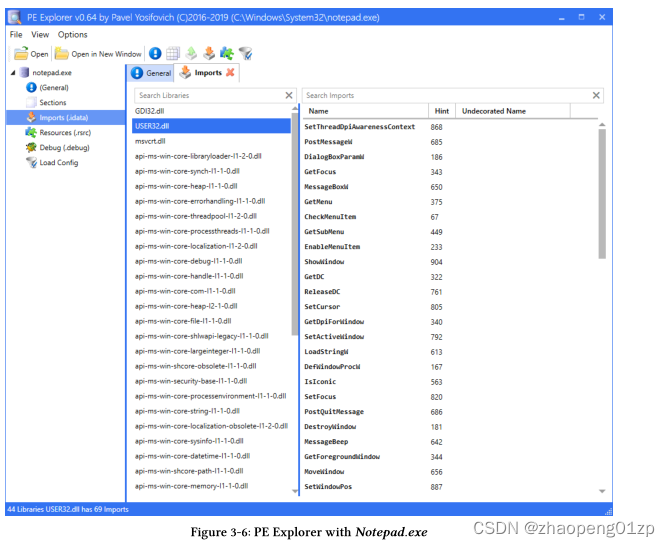Select PostQuitMessage import row
The width and height of the screenshot is (670, 547).
pos(449,412)
